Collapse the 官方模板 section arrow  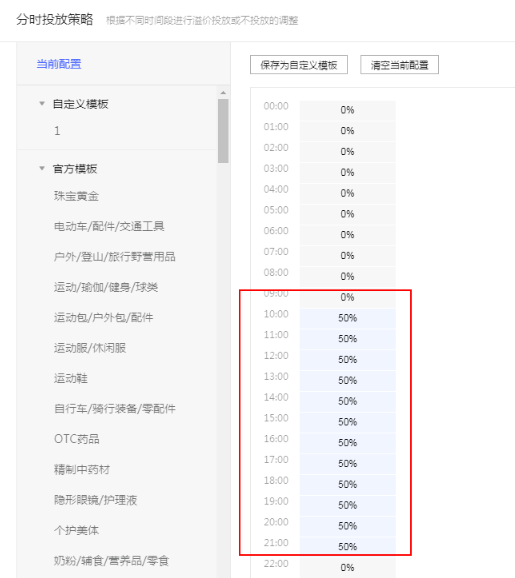(42, 169)
